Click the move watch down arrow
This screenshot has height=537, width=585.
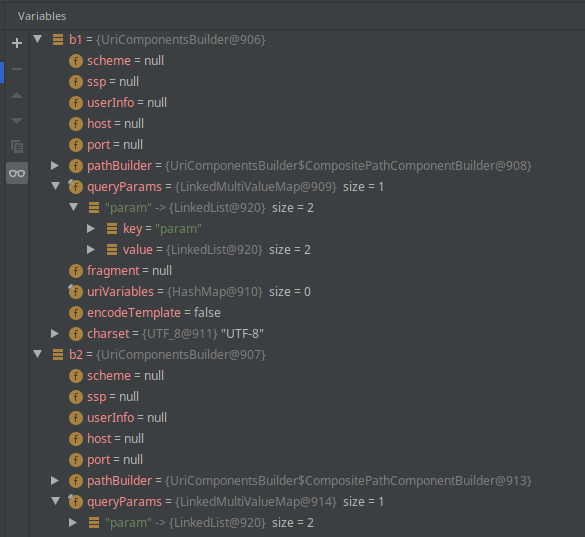[x=17, y=121]
